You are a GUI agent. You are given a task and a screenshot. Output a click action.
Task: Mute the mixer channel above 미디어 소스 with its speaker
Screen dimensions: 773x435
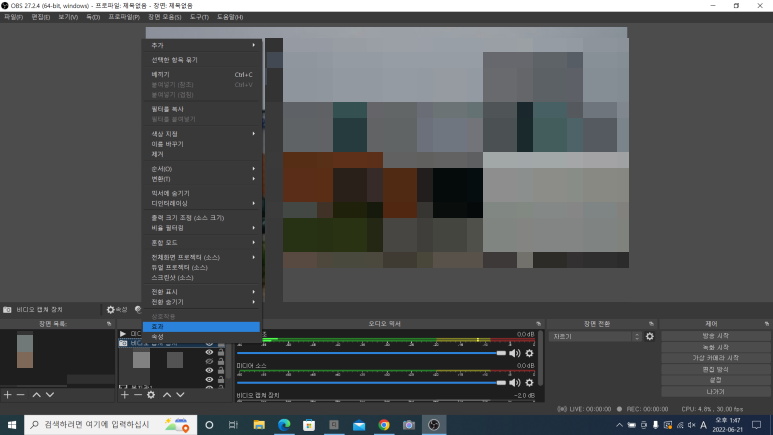point(515,353)
